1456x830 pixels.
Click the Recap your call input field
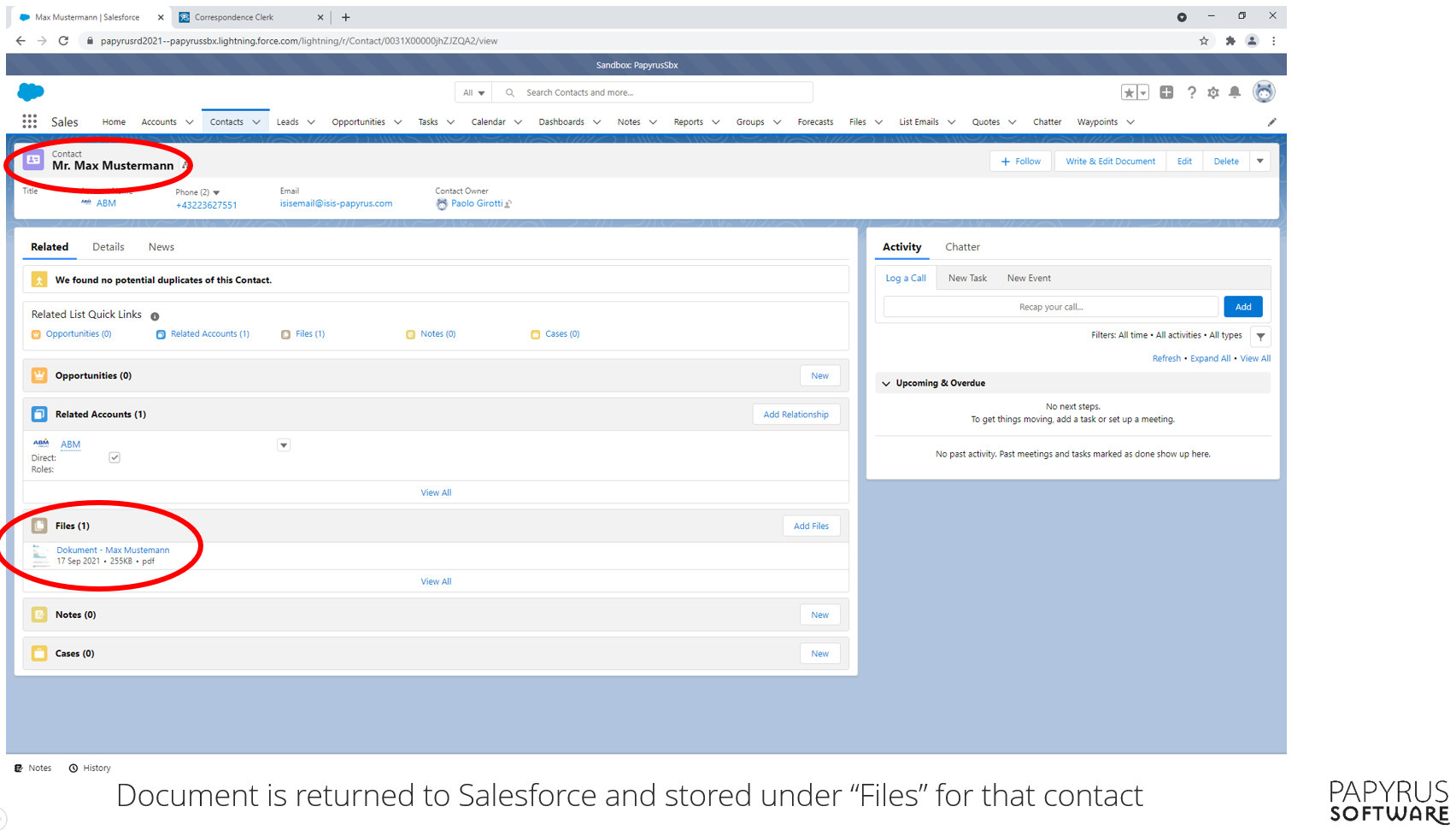point(1051,307)
